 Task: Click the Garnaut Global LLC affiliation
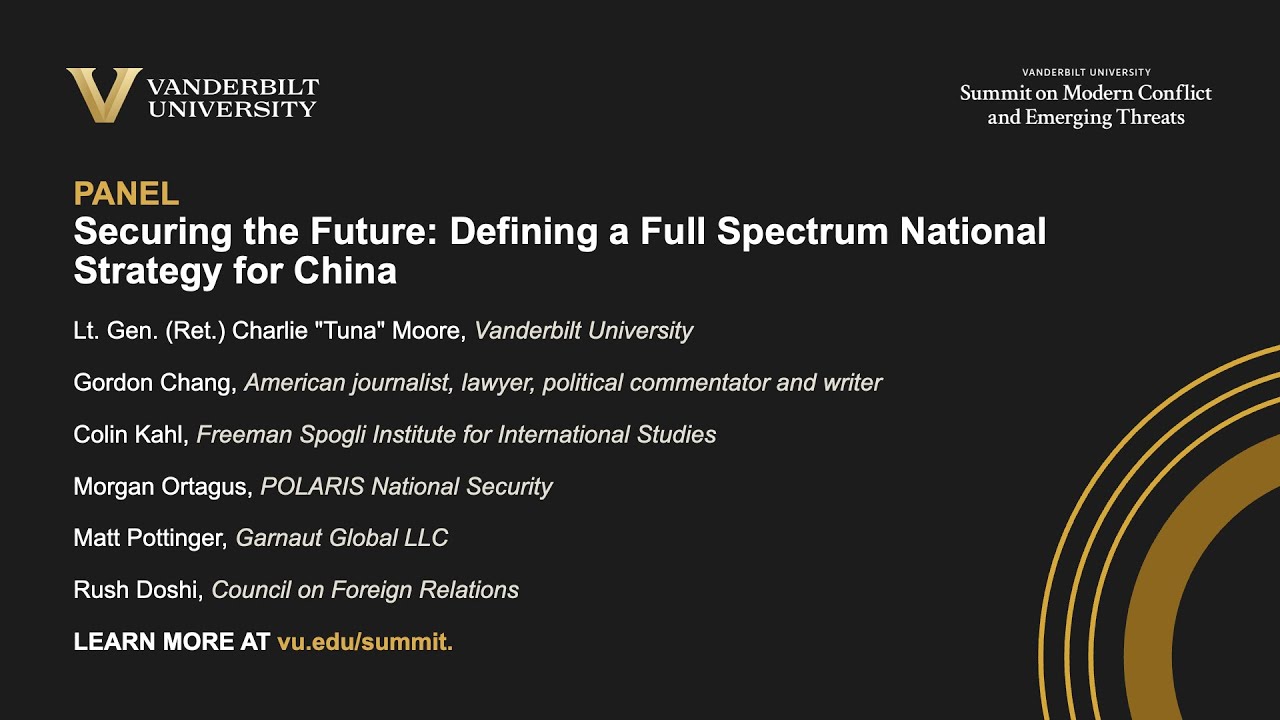[x=342, y=538]
